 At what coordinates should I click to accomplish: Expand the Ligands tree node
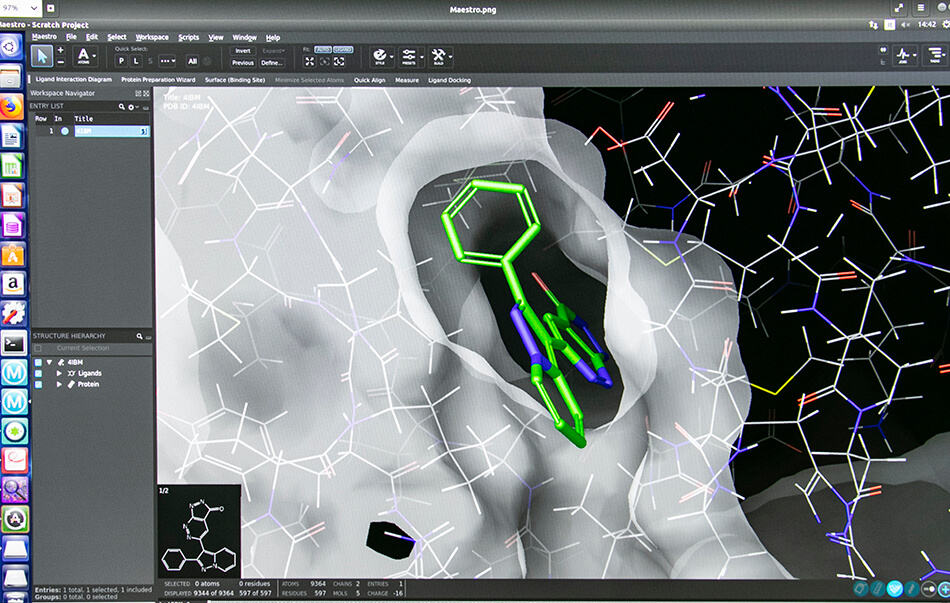coord(59,373)
